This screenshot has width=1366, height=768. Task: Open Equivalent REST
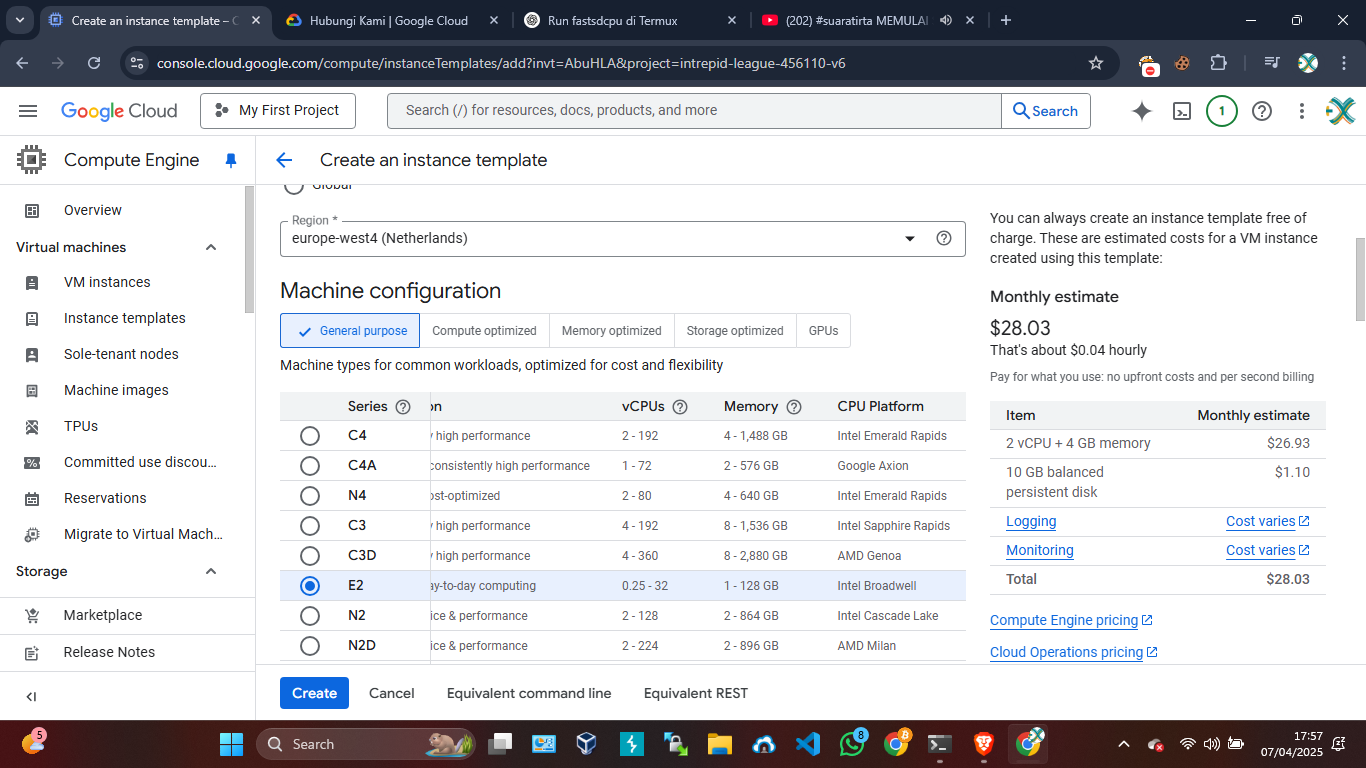pyautogui.click(x=695, y=693)
